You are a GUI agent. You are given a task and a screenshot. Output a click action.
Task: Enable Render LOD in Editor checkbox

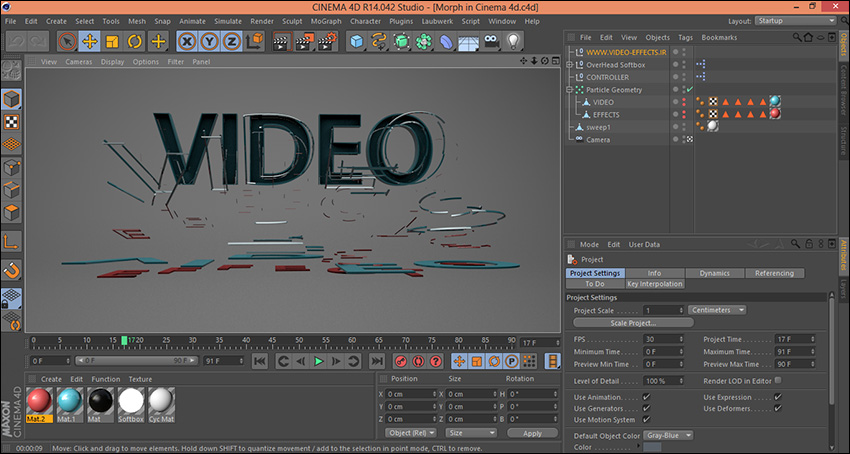click(x=778, y=381)
